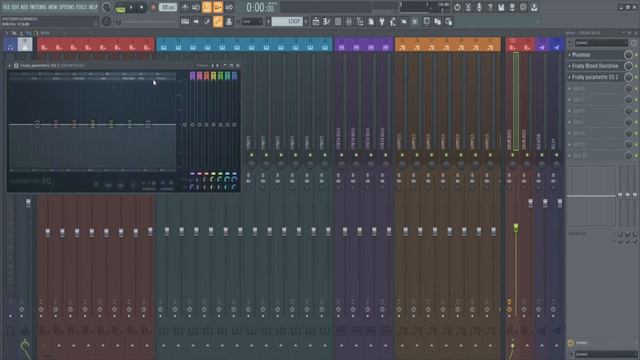Expand Fruity Blood Overdrive slot arrow
640x360 pixels.
pos(570,66)
